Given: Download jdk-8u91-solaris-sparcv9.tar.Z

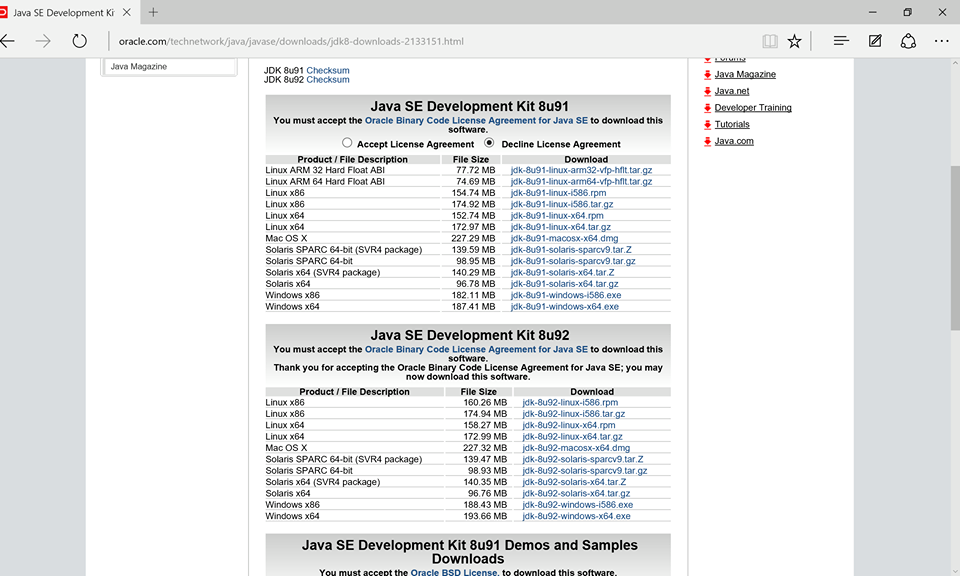Looking at the screenshot, I should (571, 250).
